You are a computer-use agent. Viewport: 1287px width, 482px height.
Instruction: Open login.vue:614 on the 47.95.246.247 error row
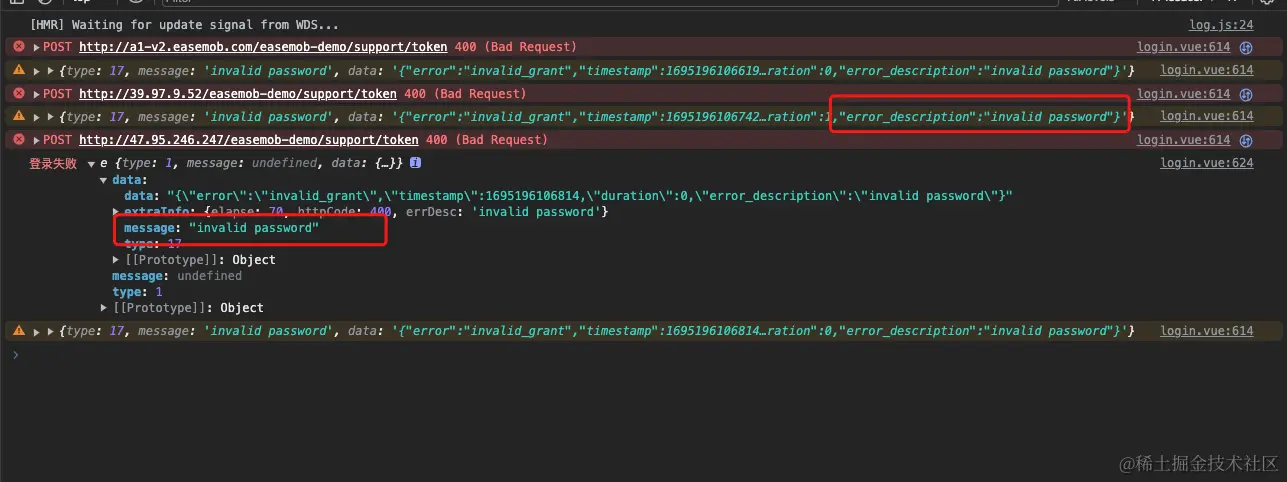click(x=1184, y=140)
